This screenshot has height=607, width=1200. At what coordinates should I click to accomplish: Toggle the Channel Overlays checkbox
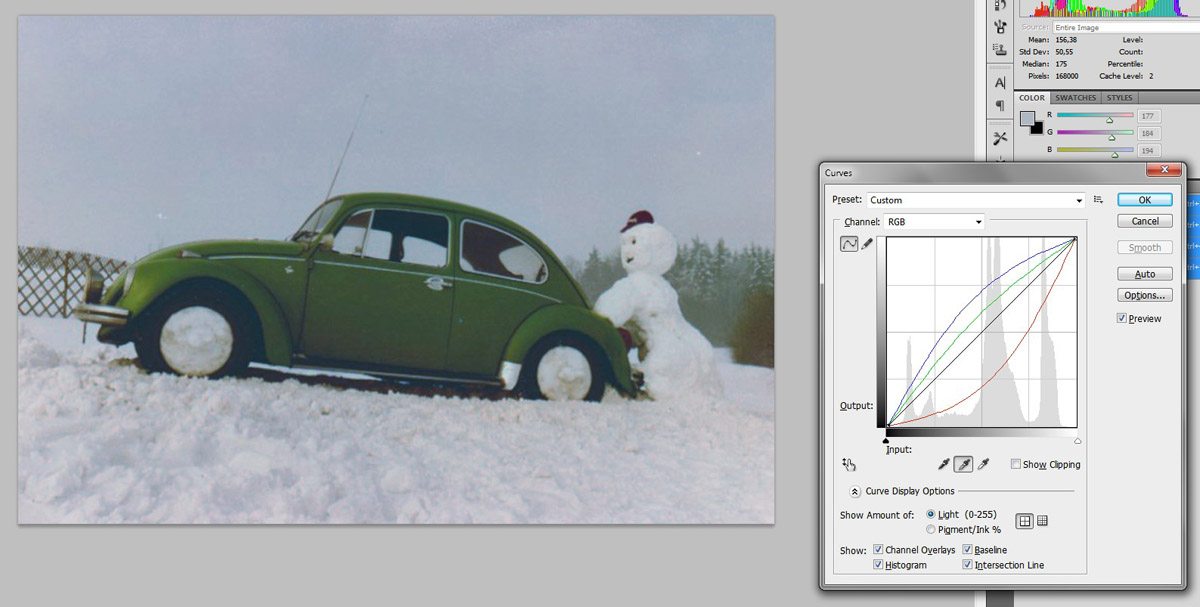tap(878, 550)
